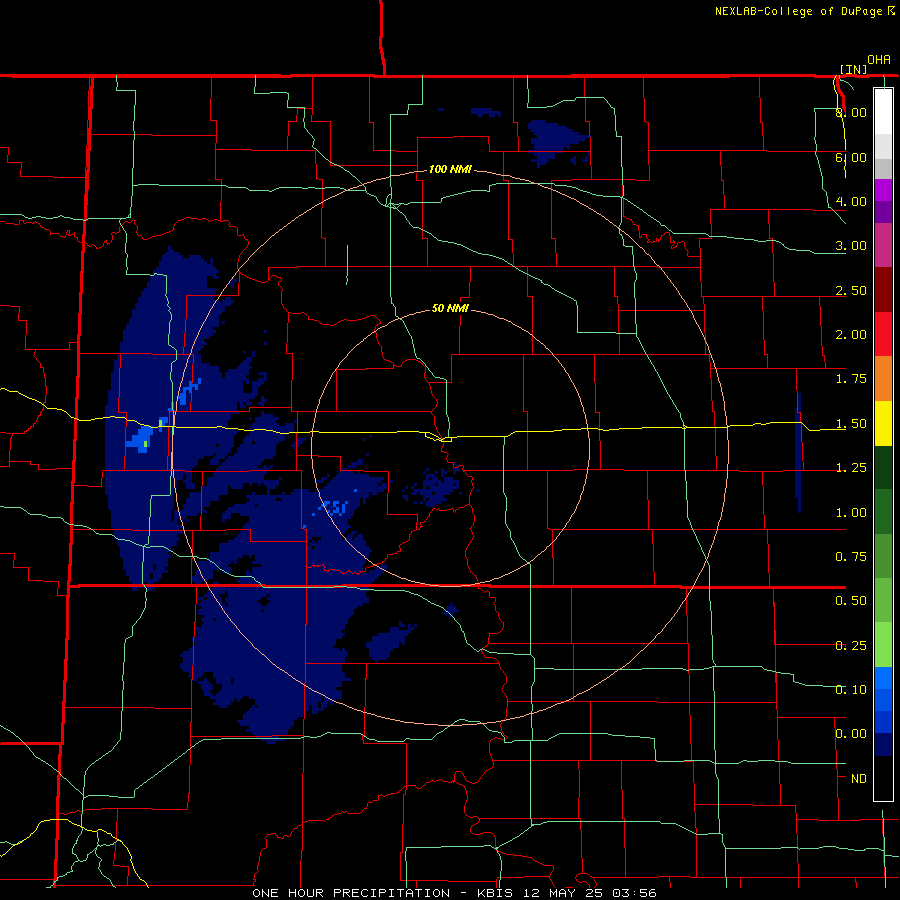This screenshot has width=900, height=900.
Task: Select the lightest green legend swatch beside 0.25
Action: pos(883,645)
